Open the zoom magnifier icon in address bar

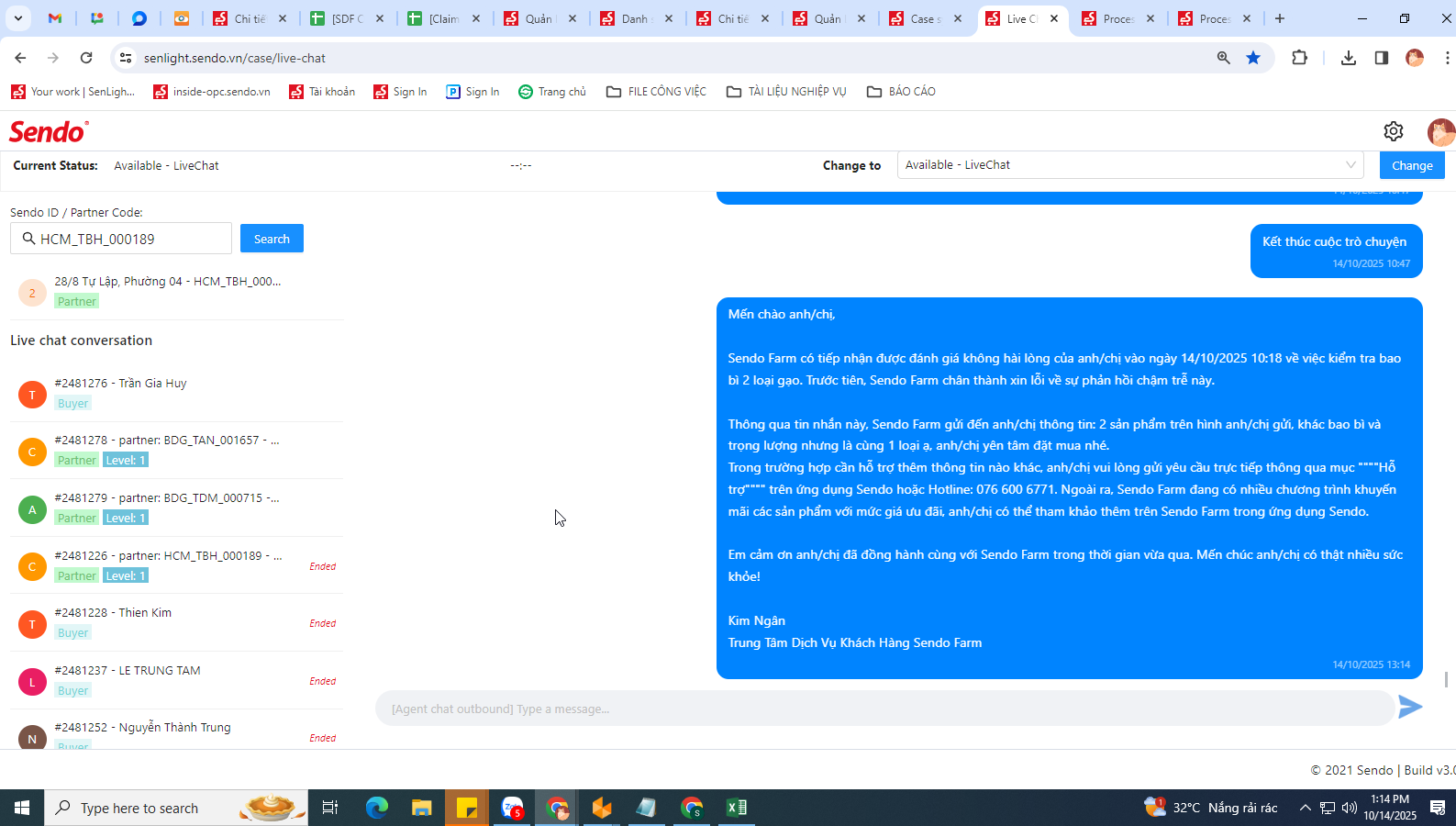tap(1223, 58)
